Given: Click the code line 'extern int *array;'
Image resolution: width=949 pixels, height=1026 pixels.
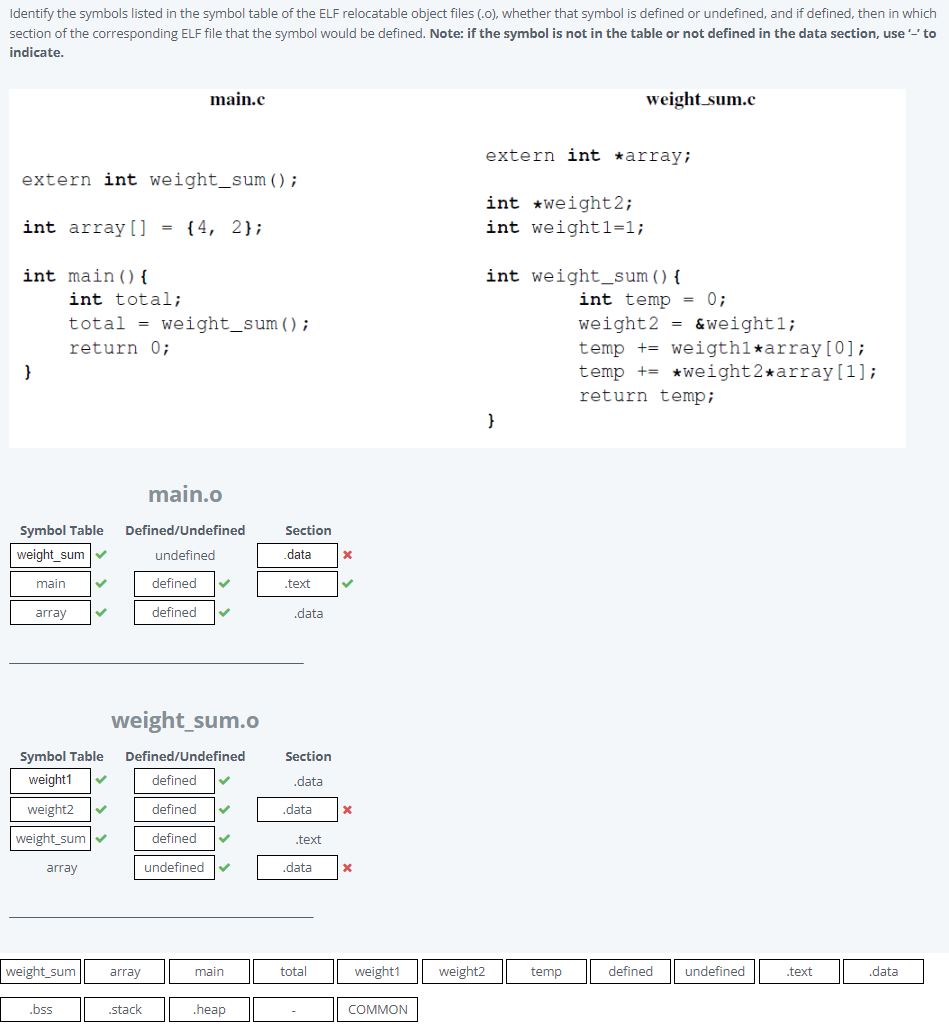Looking at the screenshot, I should point(588,156).
